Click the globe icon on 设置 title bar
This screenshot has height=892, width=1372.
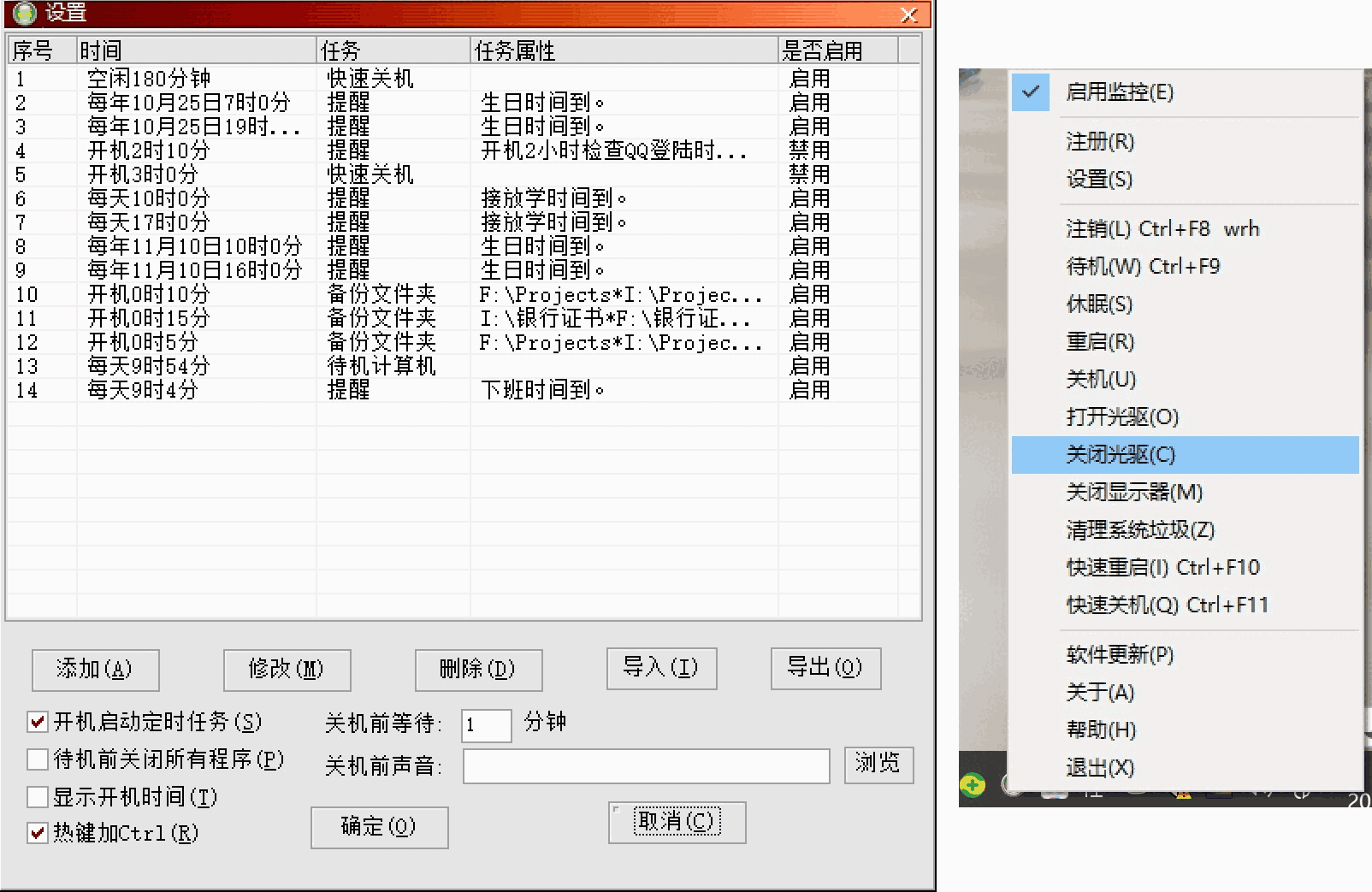pos(23,14)
